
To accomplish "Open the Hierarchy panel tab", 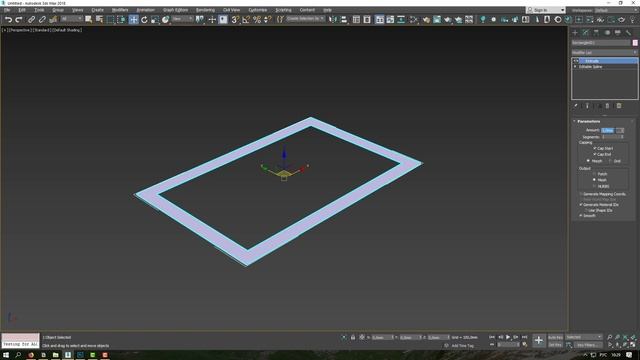I will [596, 33].
